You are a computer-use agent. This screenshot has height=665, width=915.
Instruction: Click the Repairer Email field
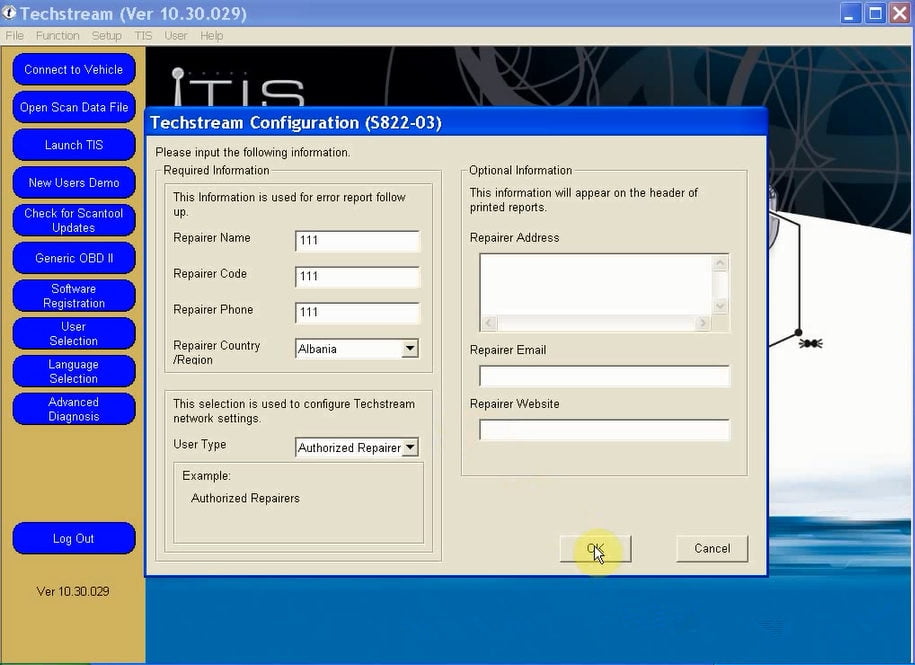pos(604,376)
